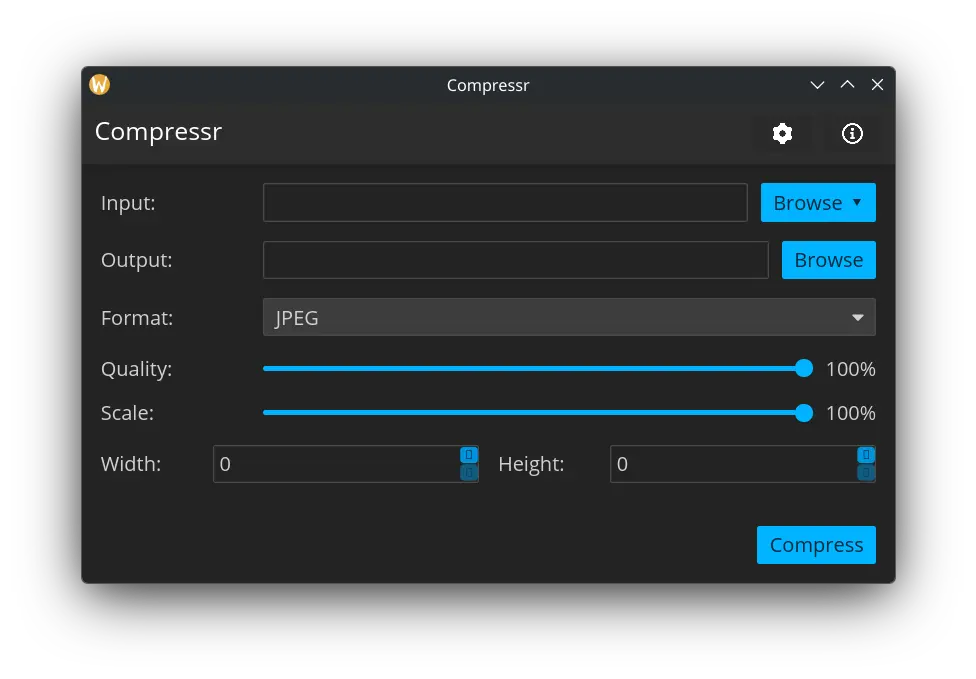976x679 pixels.
Task: Open the Input Browse dropdown button
Action: point(818,202)
